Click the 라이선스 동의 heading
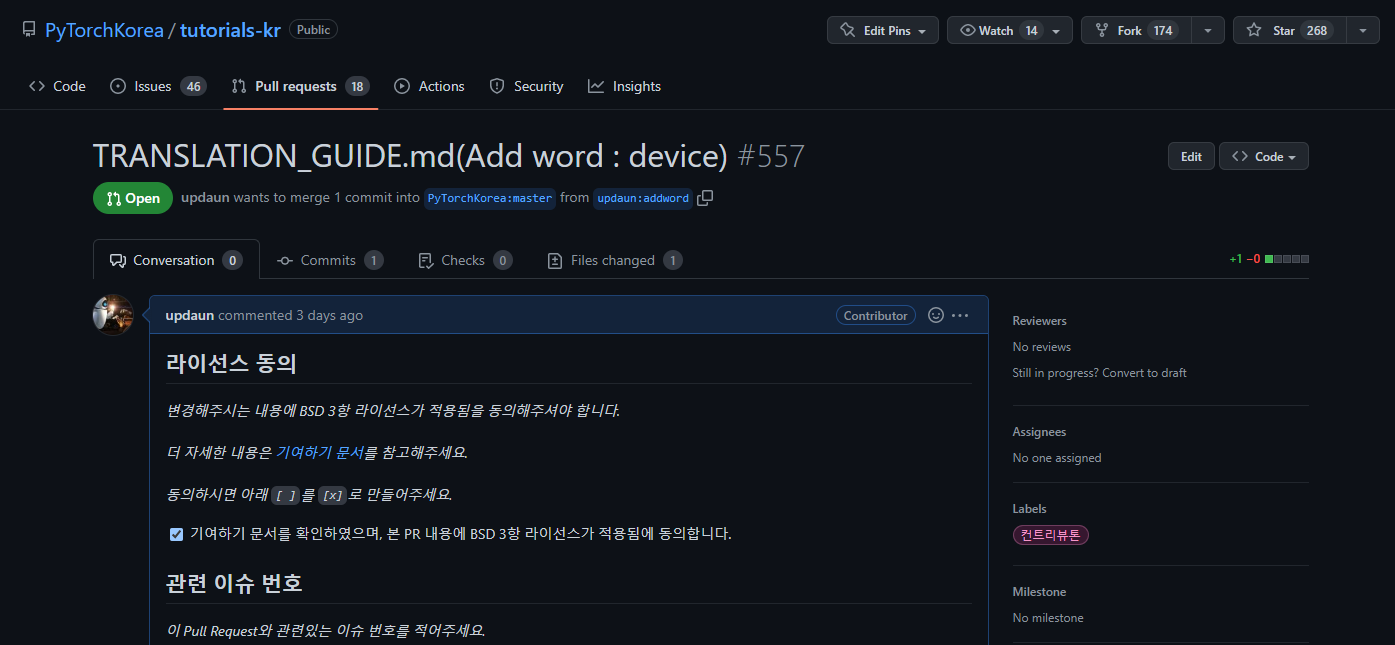Screen dimensions: 1395x645 pyautogui.click(x=232, y=364)
